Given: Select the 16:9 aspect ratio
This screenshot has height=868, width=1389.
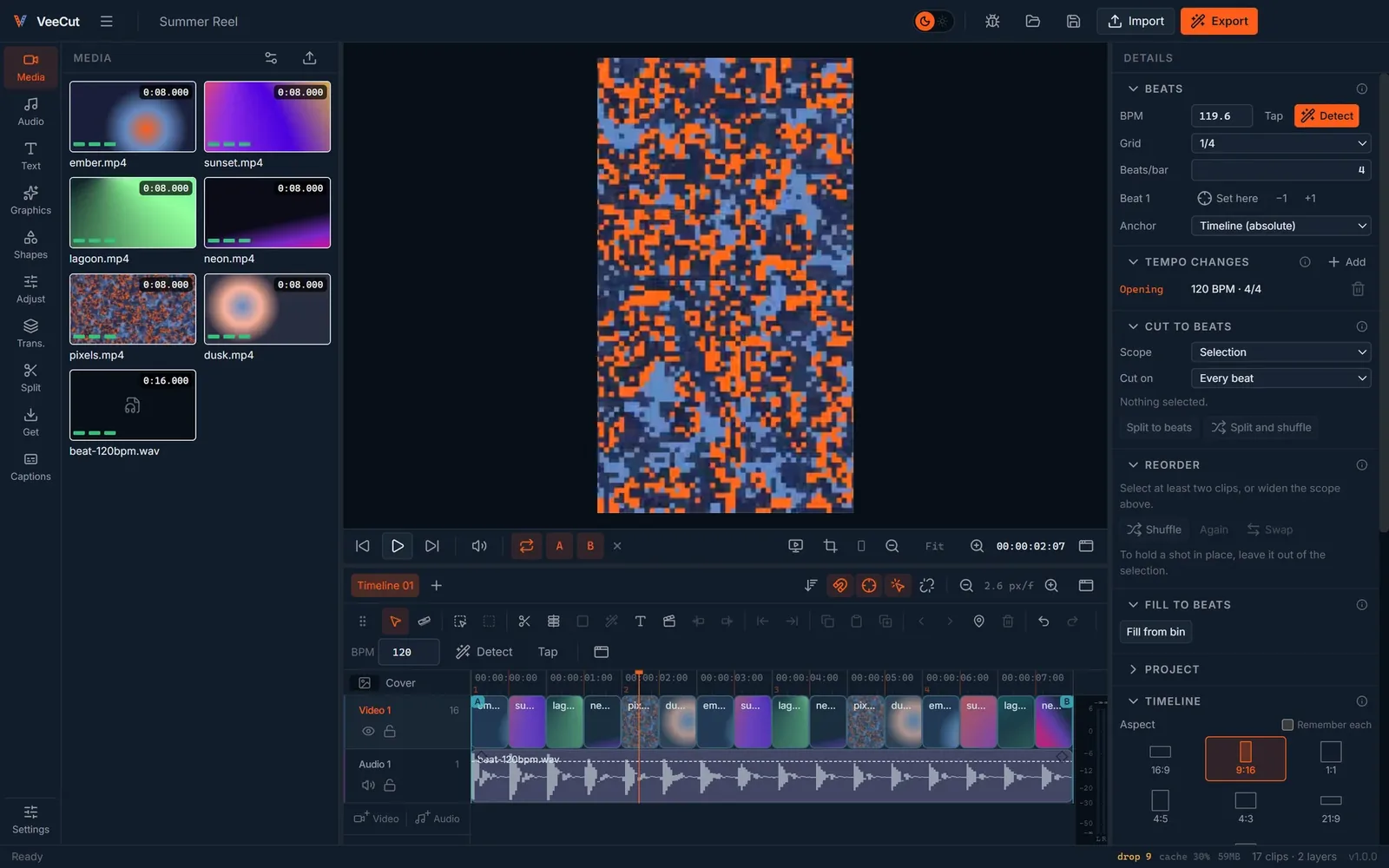Looking at the screenshot, I should pos(1160,759).
